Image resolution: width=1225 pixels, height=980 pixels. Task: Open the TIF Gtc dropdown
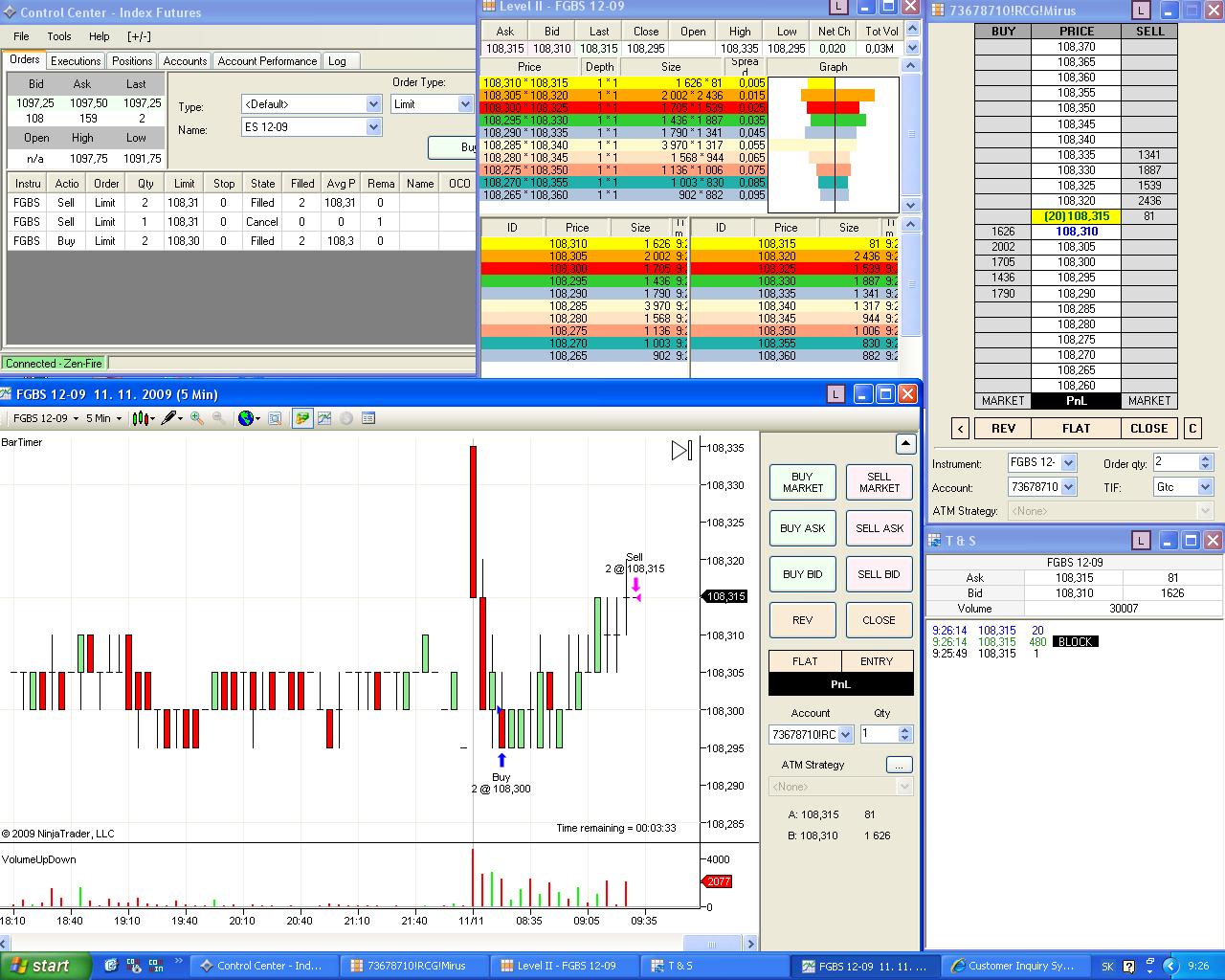(x=1183, y=487)
